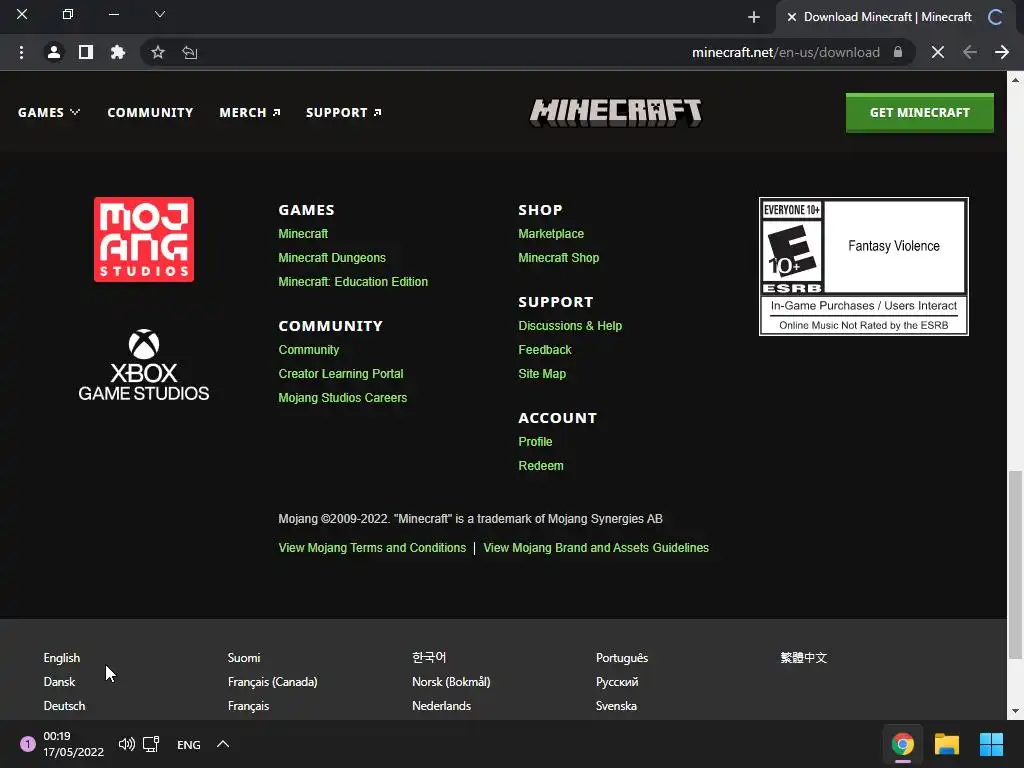This screenshot has width=1024, height=768.
Task: Open the Support nav item
Action: tap(344, 112)
